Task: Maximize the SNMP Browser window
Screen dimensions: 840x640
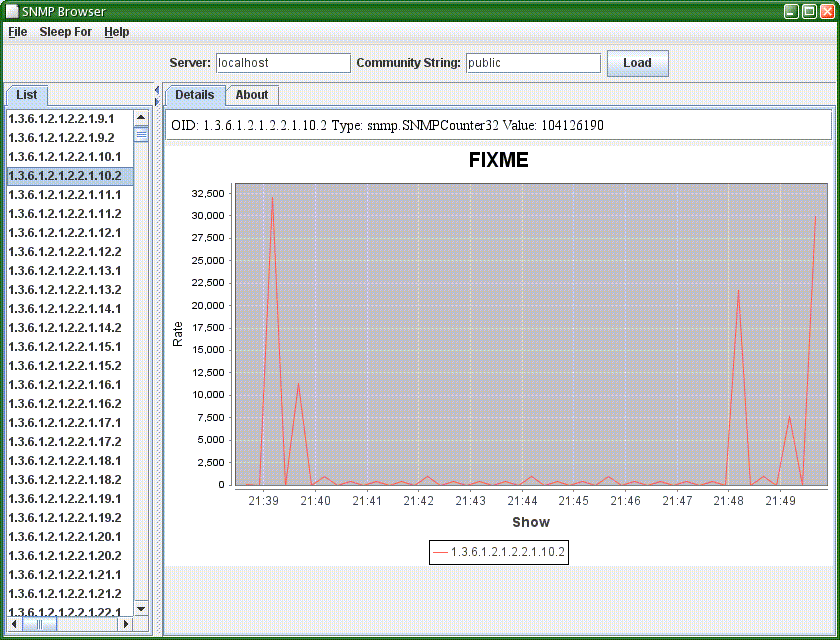Action: point(809,11)
